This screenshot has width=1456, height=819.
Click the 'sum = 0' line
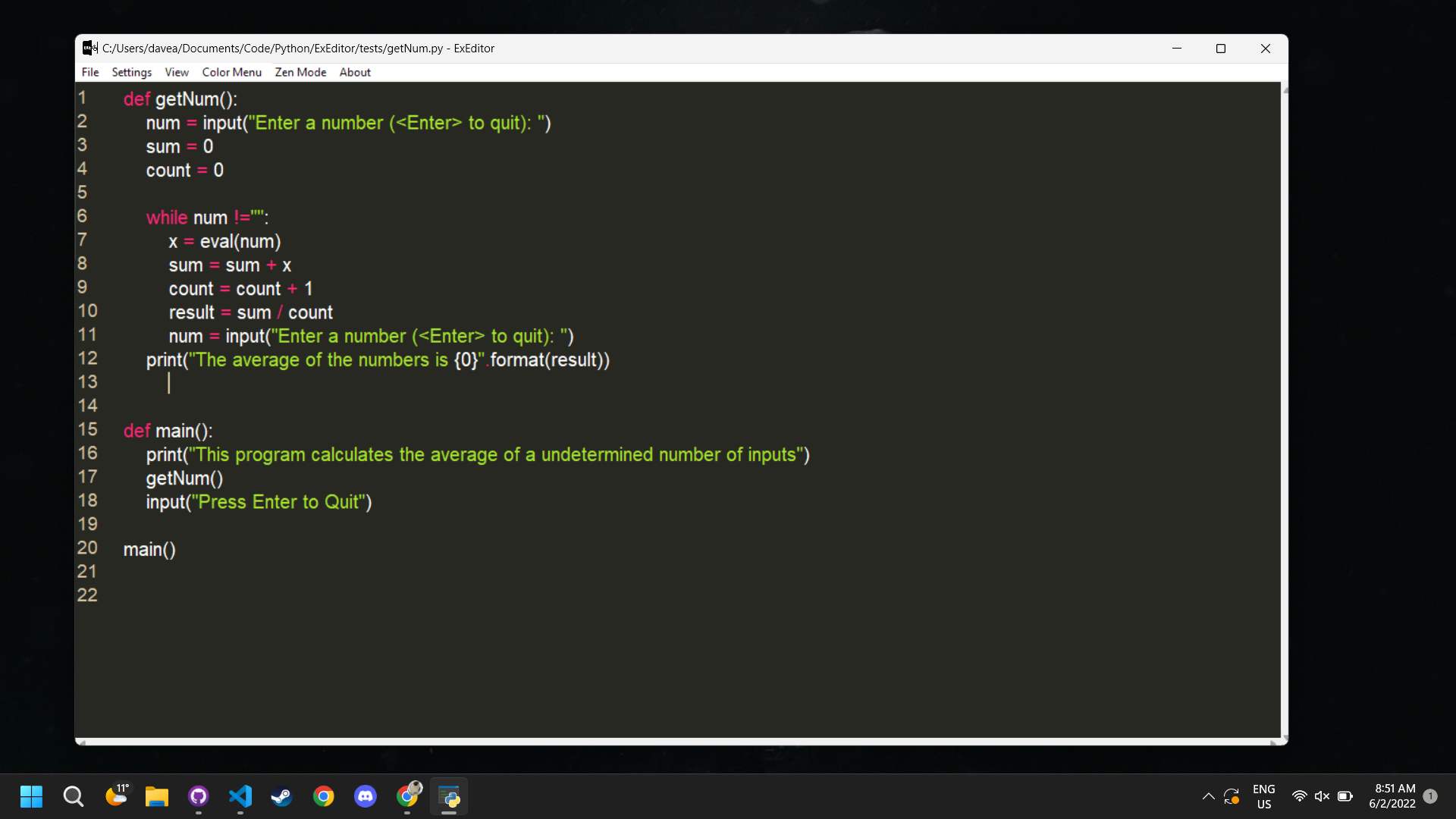pos(180,146)
